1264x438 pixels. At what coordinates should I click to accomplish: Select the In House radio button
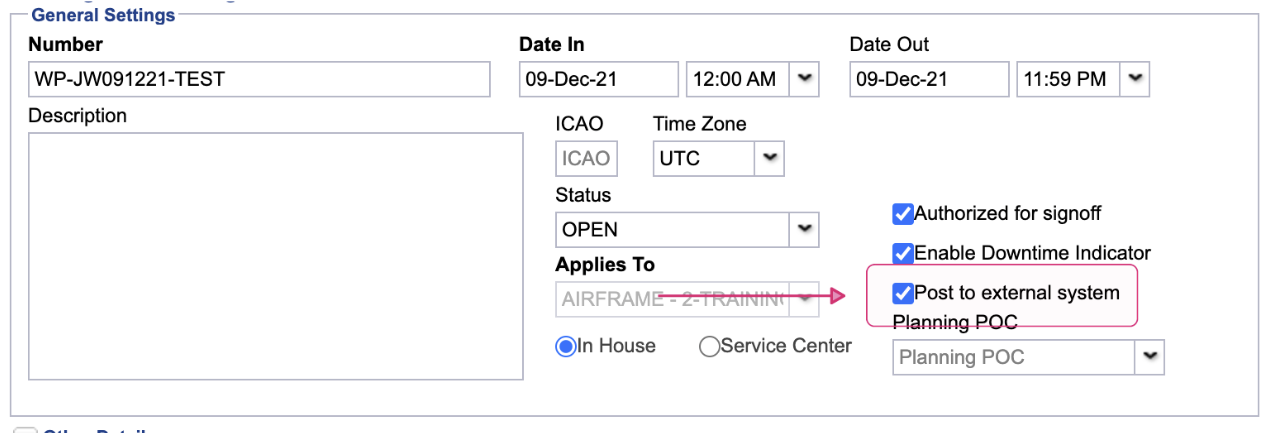[566, 347]
